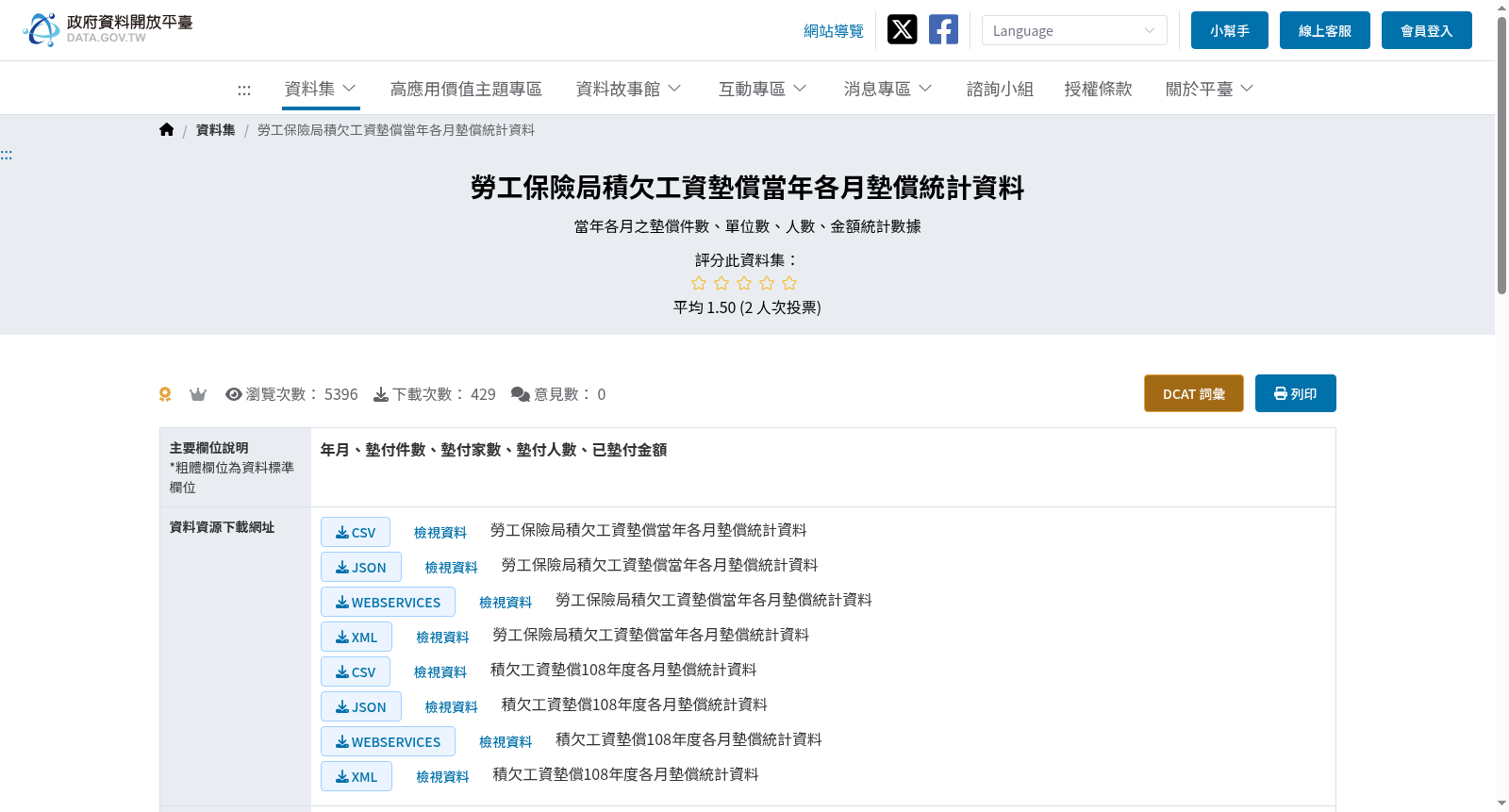This screenshot has height=812, width=1509.
Task: Click the eye icon next to 瀏覽次數
Action: pos(234,394)
